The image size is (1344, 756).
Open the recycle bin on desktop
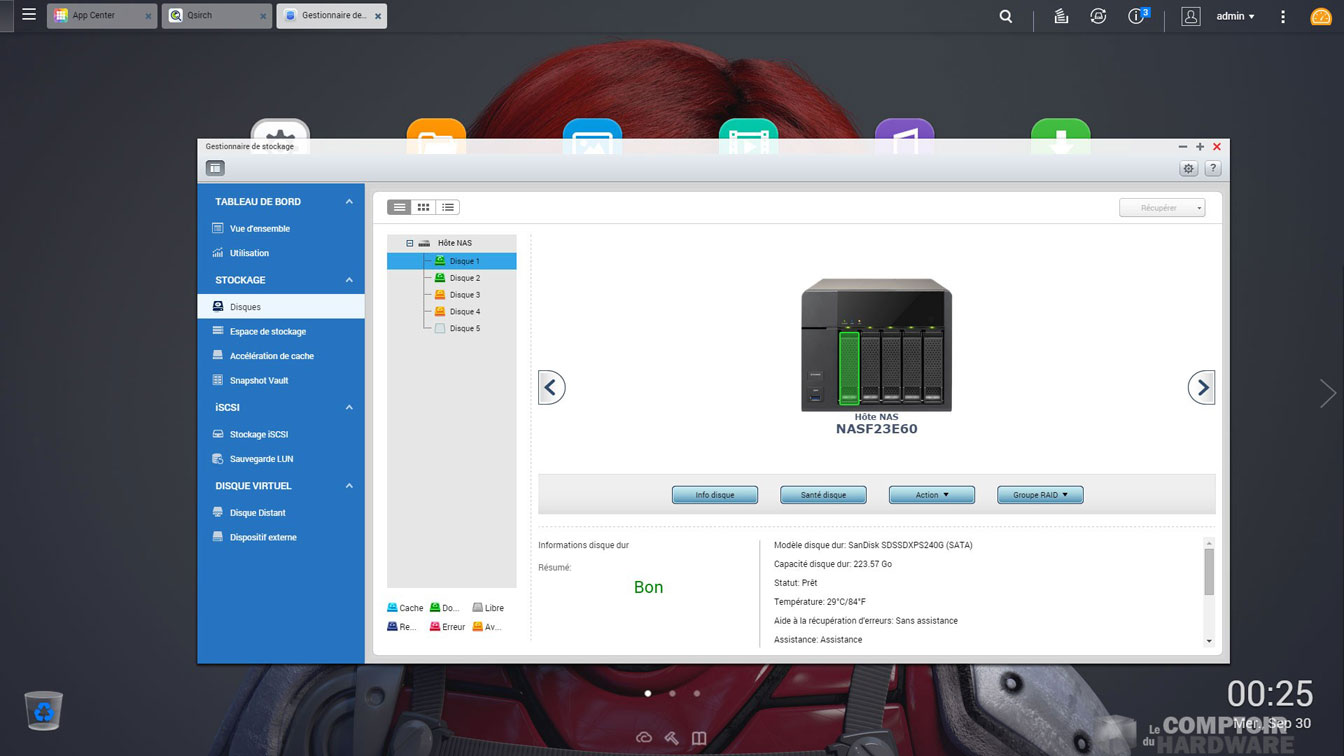pyautogui.click(x=44, y=710)
